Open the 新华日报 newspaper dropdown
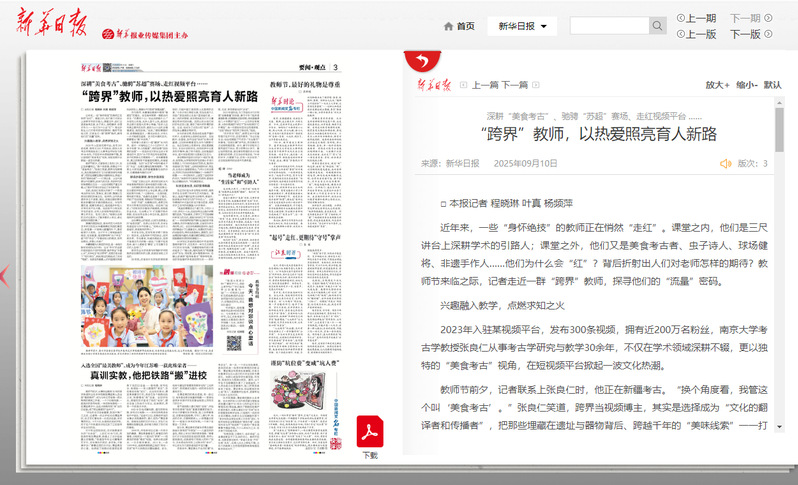Viewport: 798px width, 485px height. 522,26
